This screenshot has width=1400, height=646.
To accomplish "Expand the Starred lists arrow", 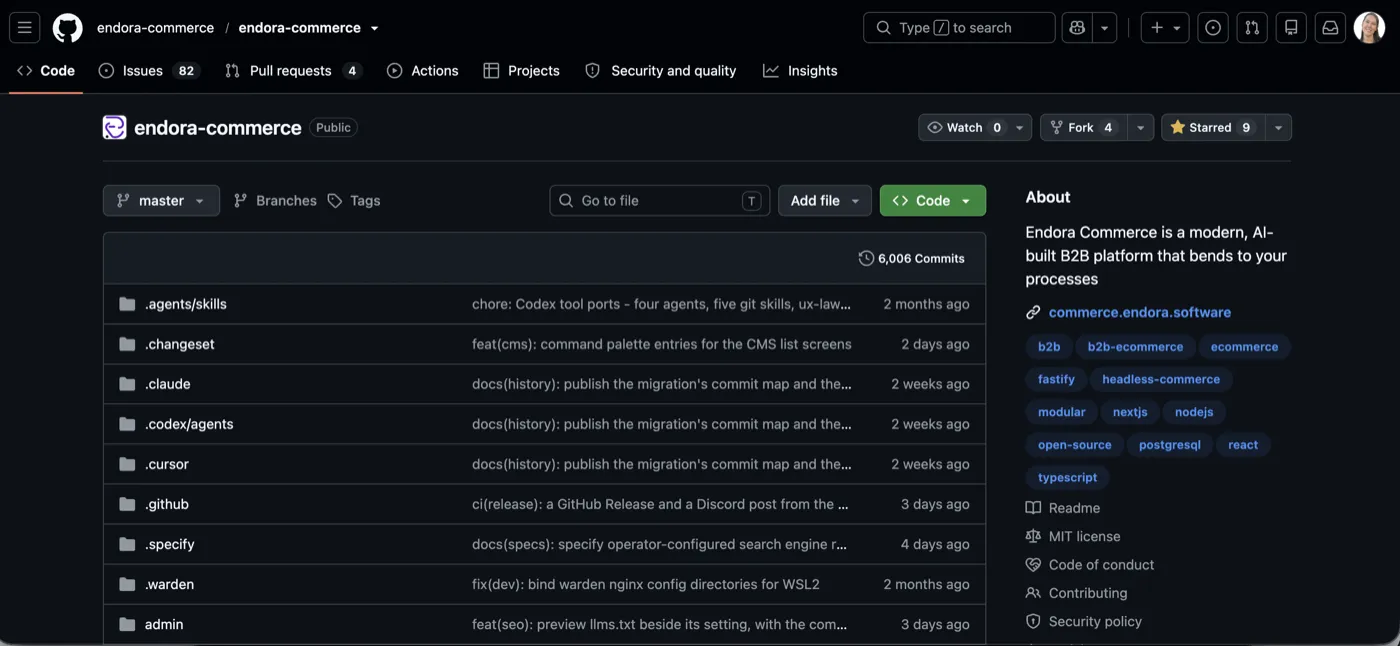I will (x=1278, y=127).
